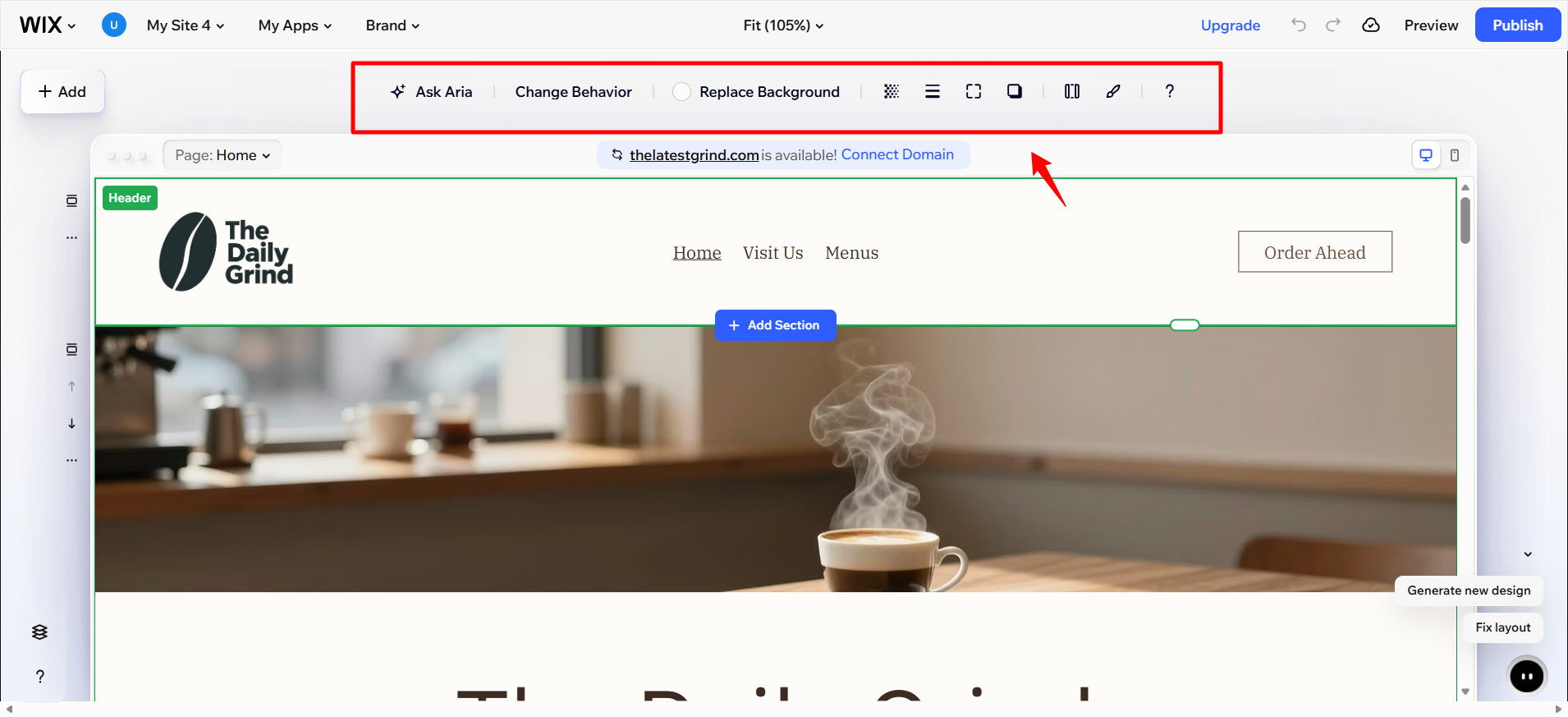Click the Home navigation menu item
Viewport: 1568px width, 717px height.
coord(697,253)
